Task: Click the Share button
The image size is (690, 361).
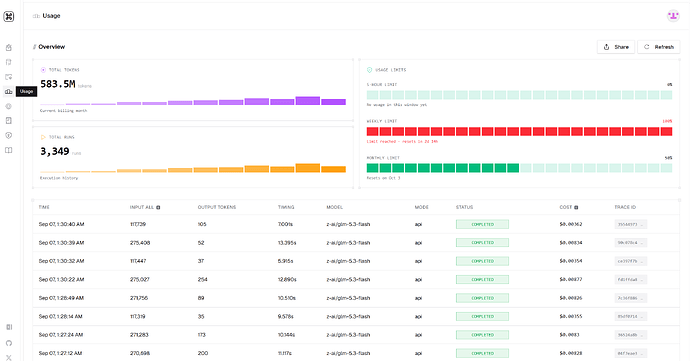Action: click(x=616, y=47)
